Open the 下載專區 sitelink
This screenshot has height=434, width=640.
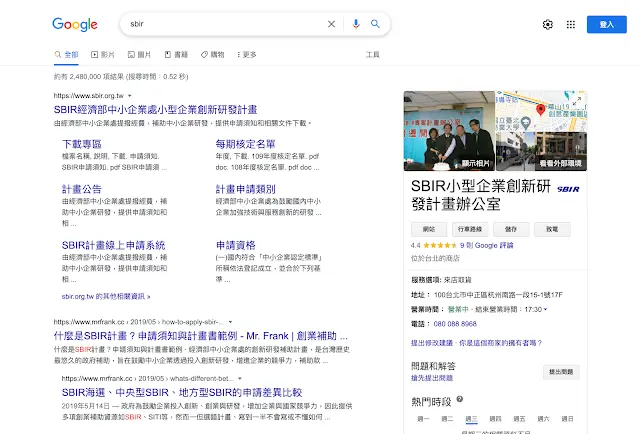(82, 144)
